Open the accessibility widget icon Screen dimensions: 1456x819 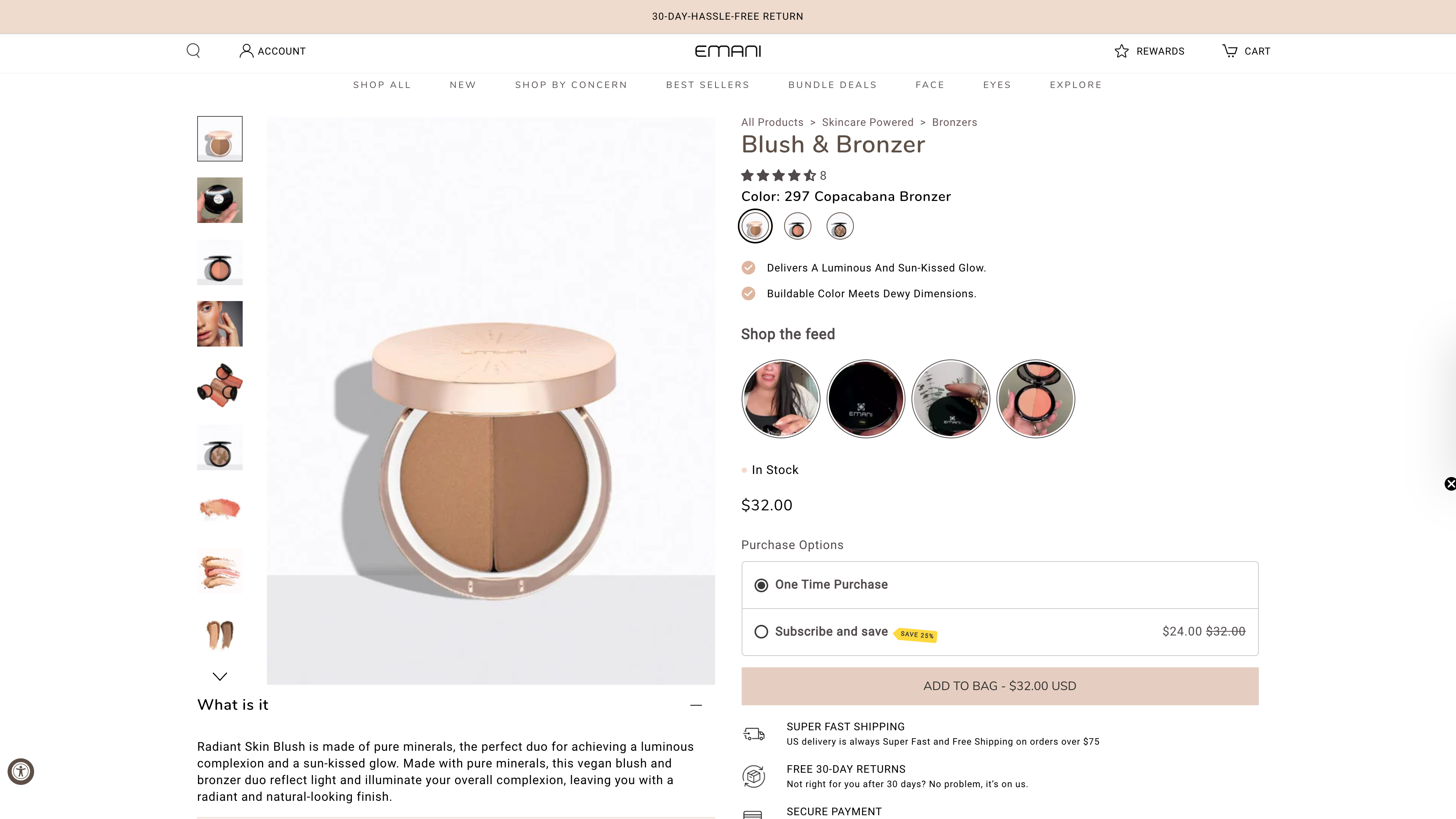point(21,771)
